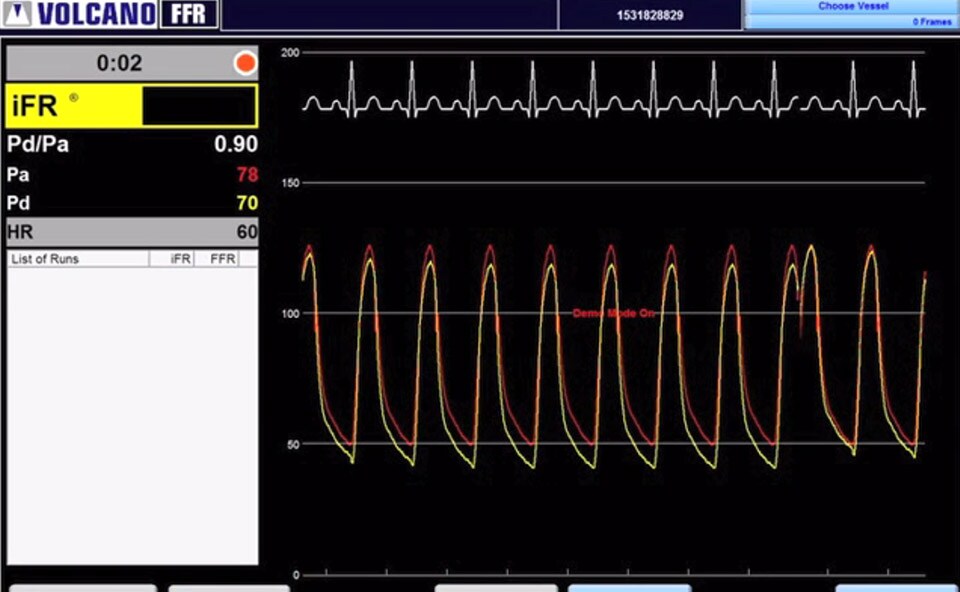
Task: Click the Pd/Pa ratio showing 0.90
Action: point(237,144)
